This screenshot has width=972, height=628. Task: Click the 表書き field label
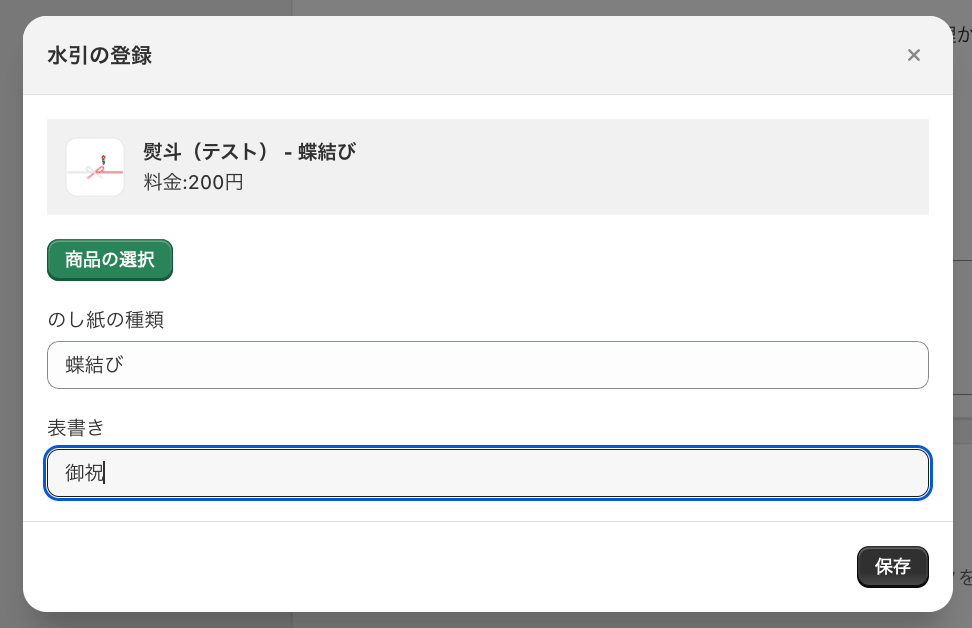click(76, 428)
